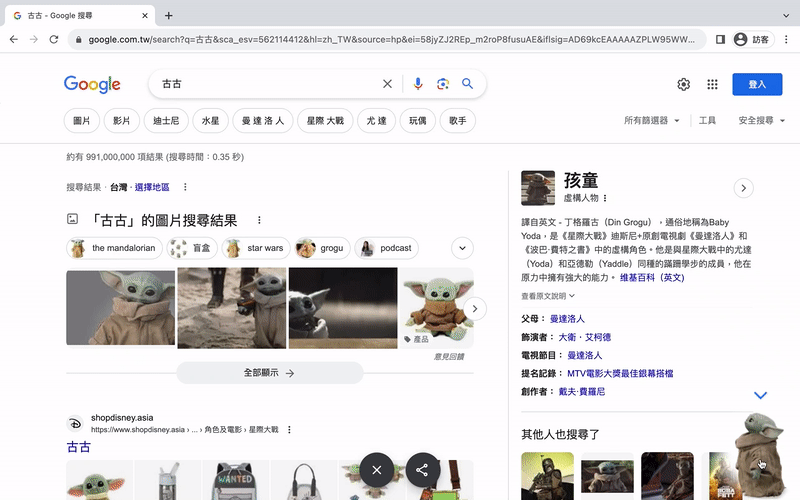800x500 pixels.
Task: Reload the page with refresh icon
Action: [x=54, y=39]
